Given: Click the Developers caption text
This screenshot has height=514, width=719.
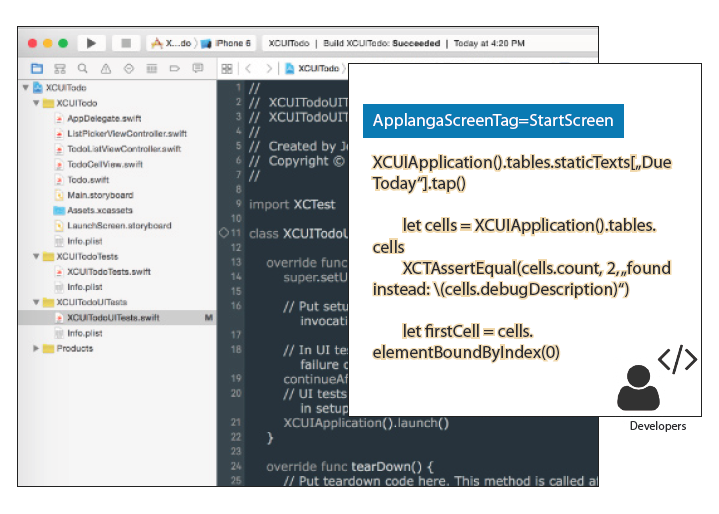Looking at the screenshot, I should point(658,426).
